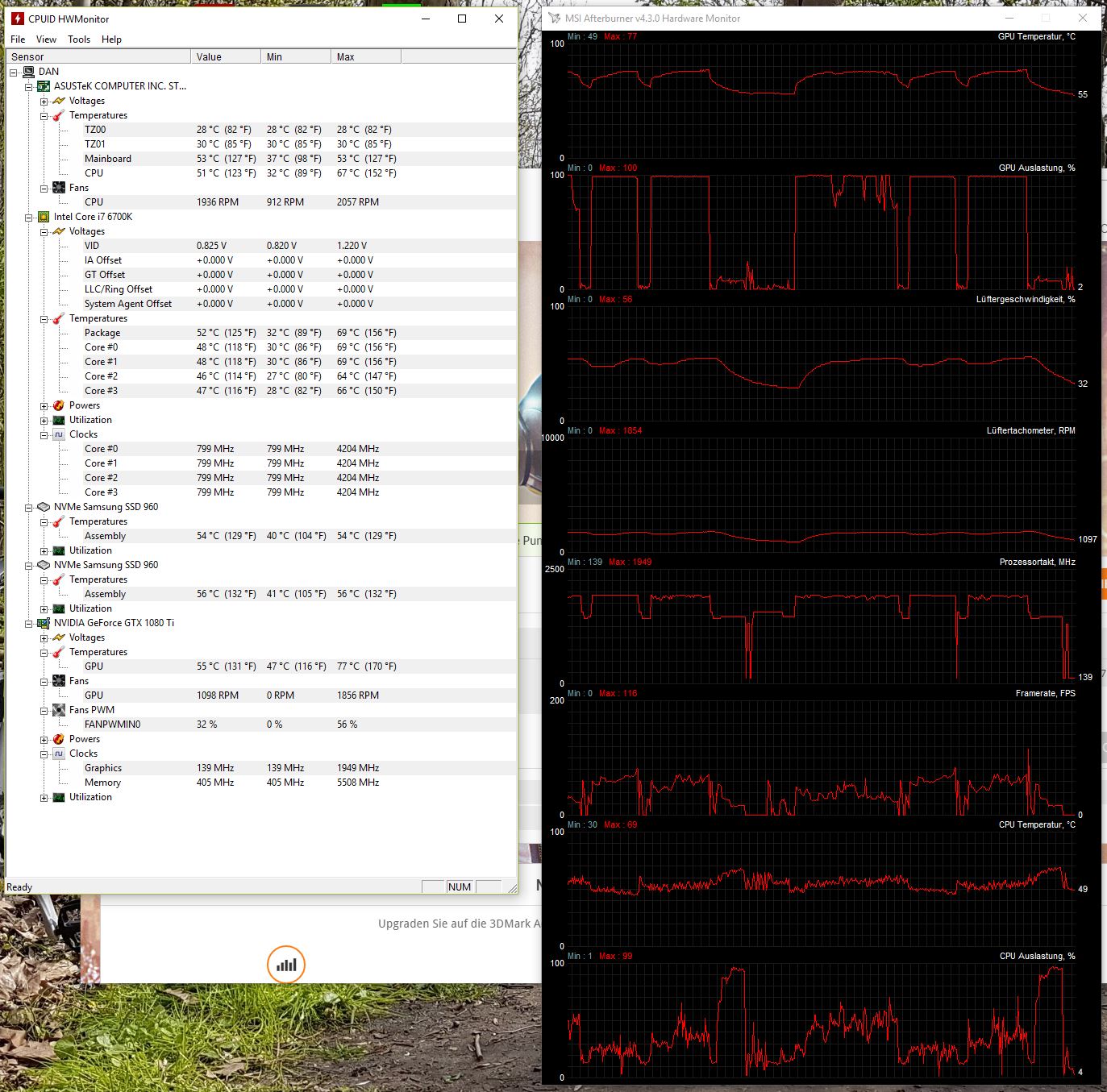Select the Mainboard temperature row
The height and width of the screenshot is (1092, 1107).
pos(261,159)
